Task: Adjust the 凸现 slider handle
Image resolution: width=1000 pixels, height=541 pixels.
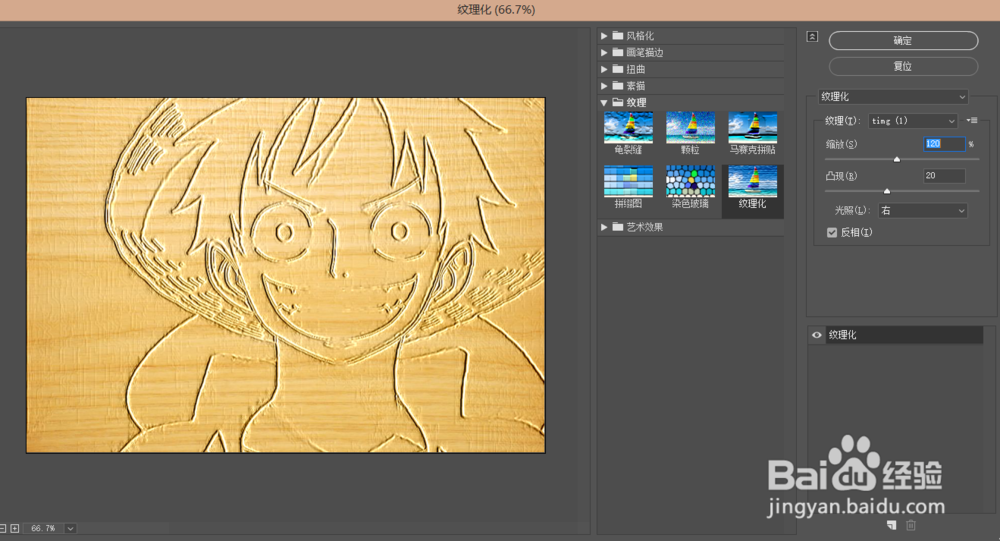Action: 886,191
